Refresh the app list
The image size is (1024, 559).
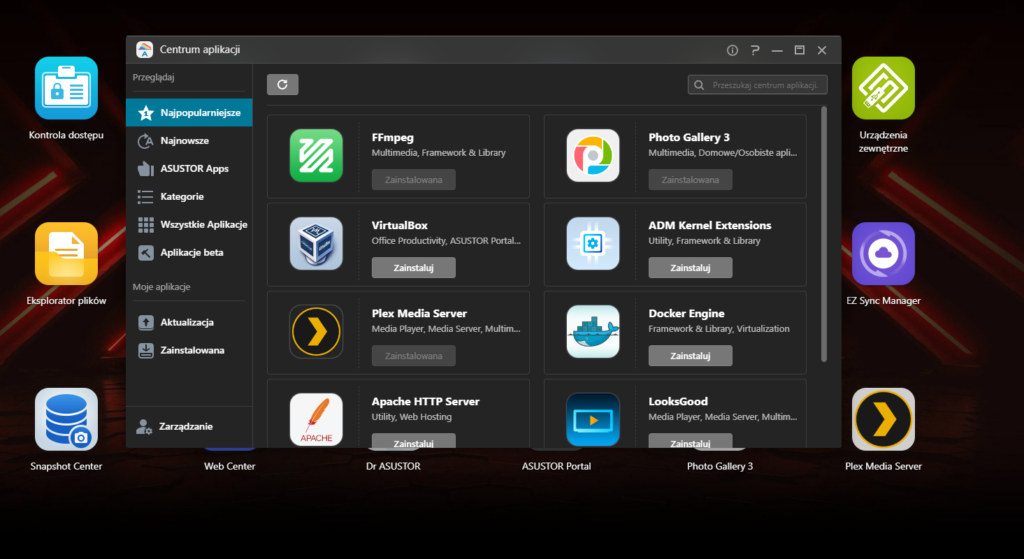(283, 84)
